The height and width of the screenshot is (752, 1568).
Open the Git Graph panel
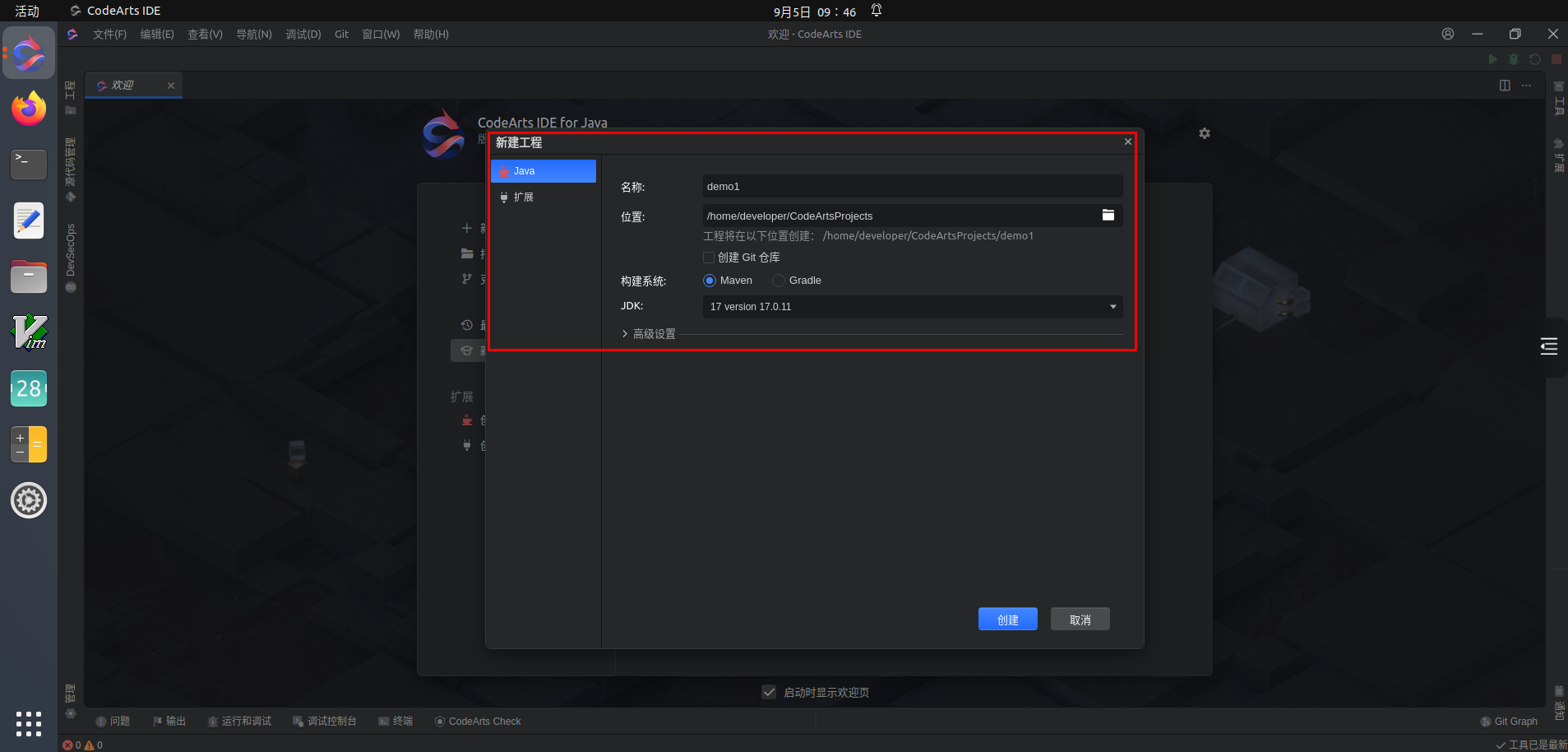[x=1509, y=722]
